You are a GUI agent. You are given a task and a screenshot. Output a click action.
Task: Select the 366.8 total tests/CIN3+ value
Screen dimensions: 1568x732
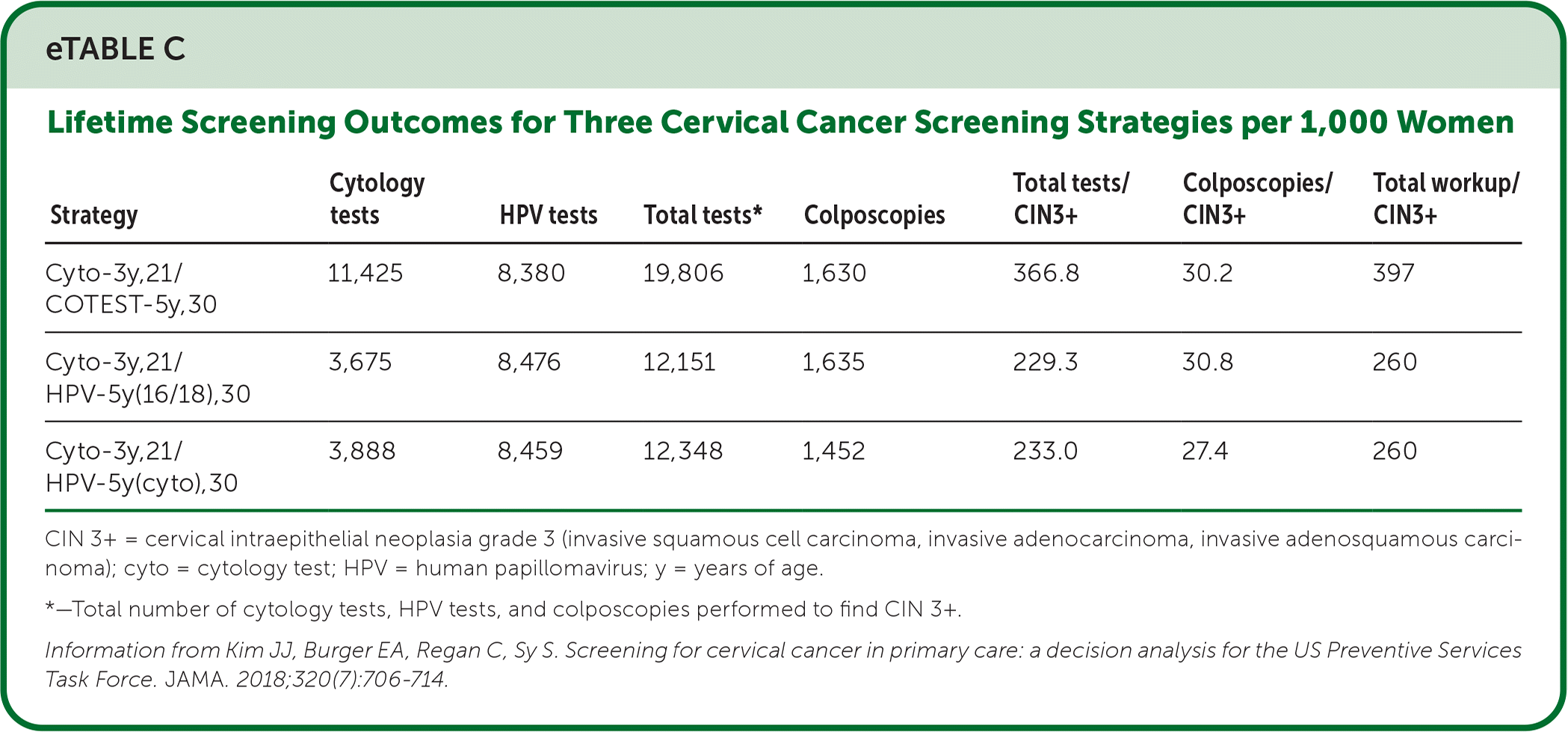(x=1046, y=273)
